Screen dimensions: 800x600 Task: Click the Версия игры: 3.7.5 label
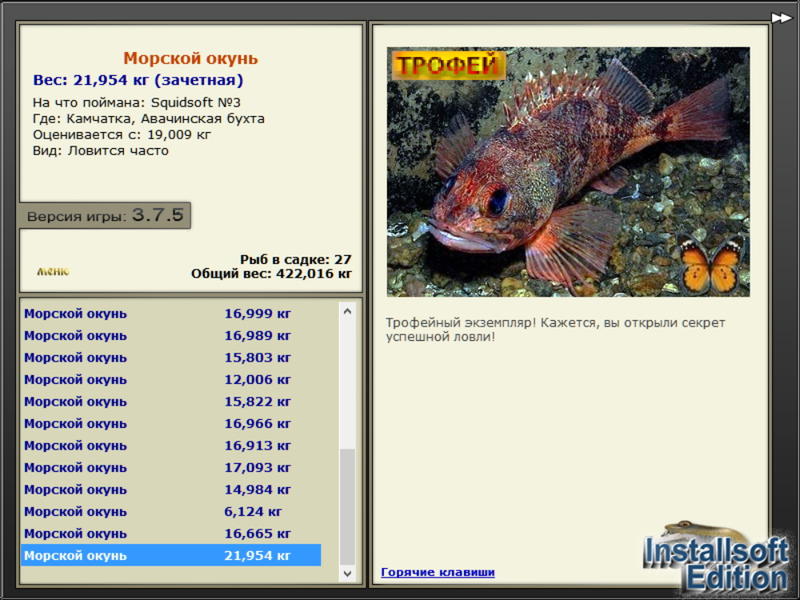click(x=105, y=215)
